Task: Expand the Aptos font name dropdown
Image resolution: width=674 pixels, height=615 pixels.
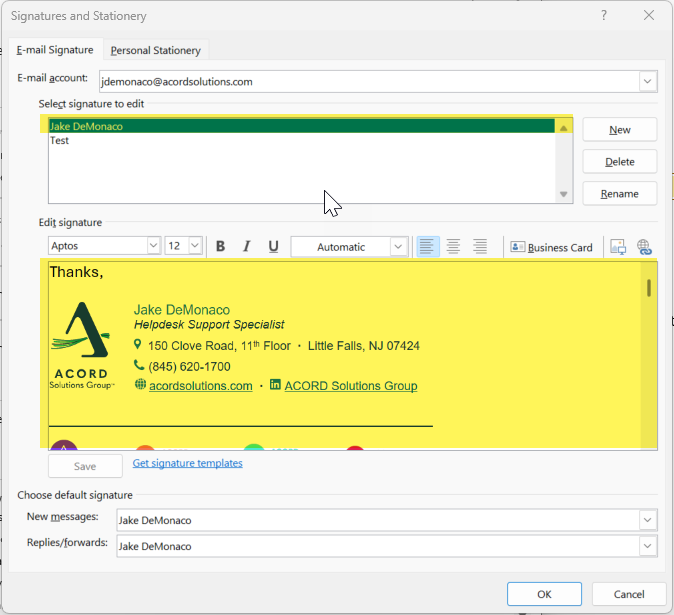Action: click(153, 246)
